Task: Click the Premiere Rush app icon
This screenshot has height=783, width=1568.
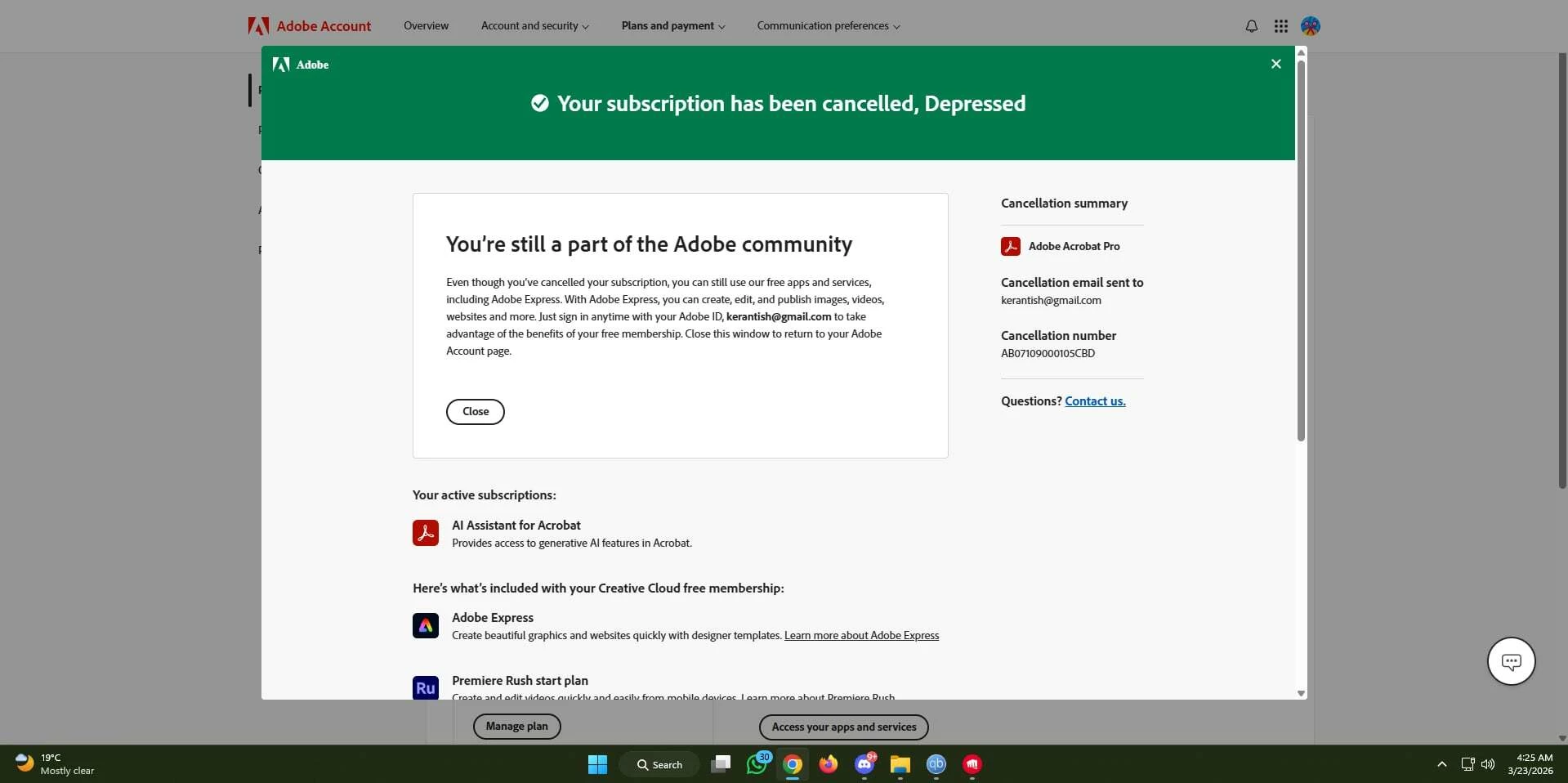Action: pos(425,687)
